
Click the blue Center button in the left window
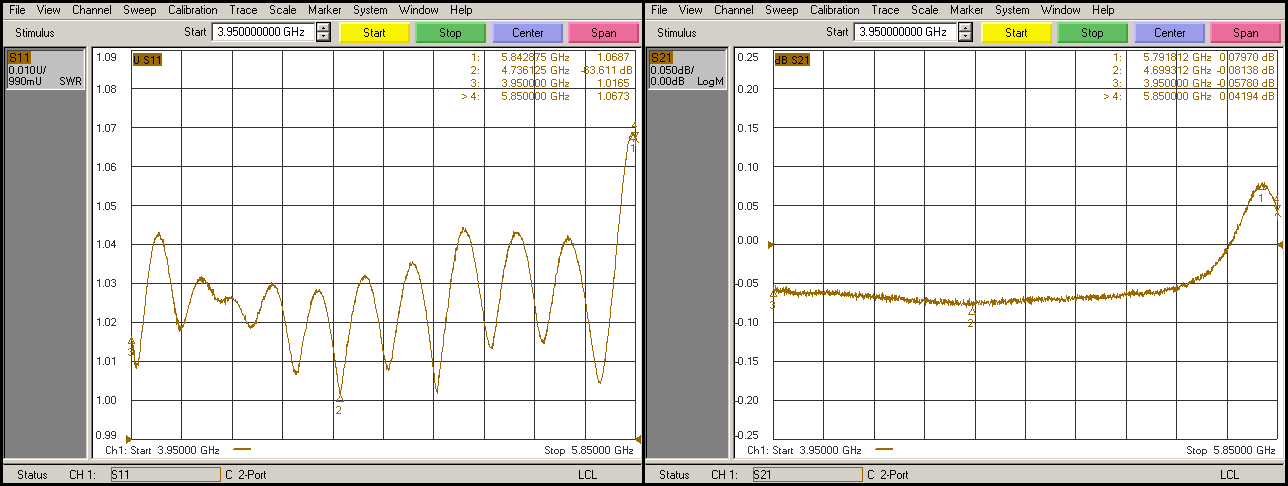(x=527, y=32)
